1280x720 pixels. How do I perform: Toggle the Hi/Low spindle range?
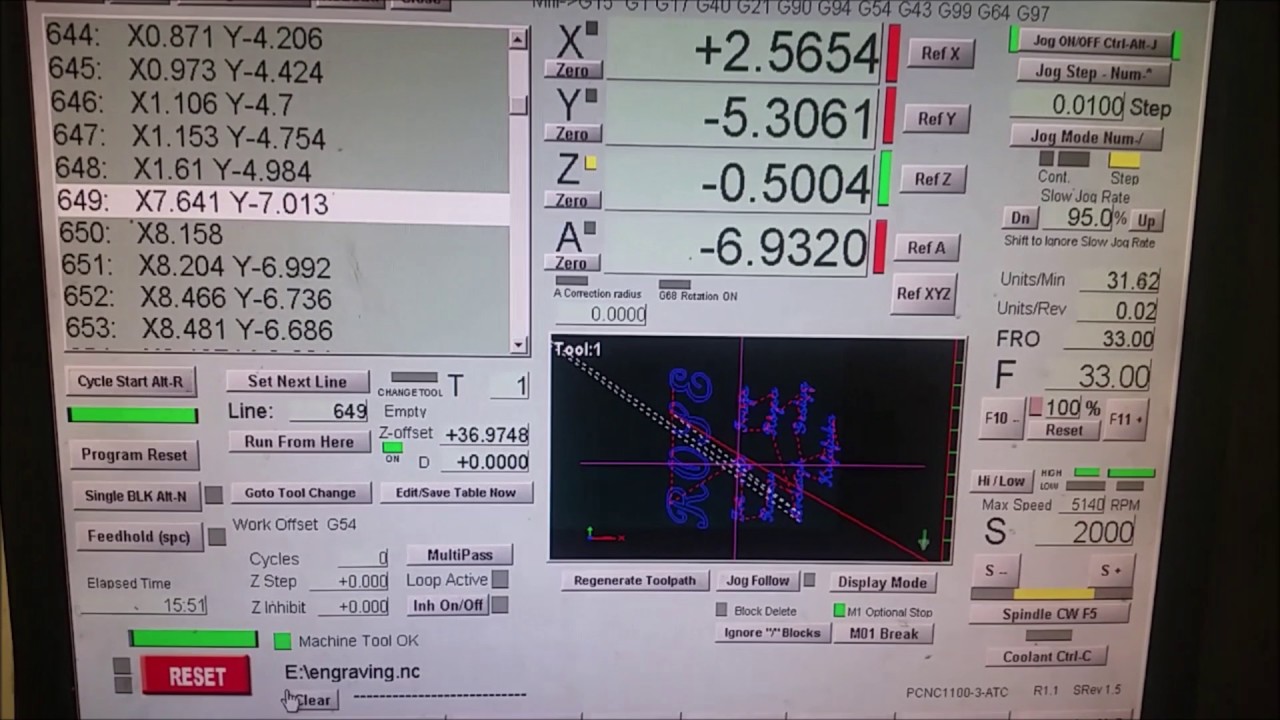tap(1001, 481)
